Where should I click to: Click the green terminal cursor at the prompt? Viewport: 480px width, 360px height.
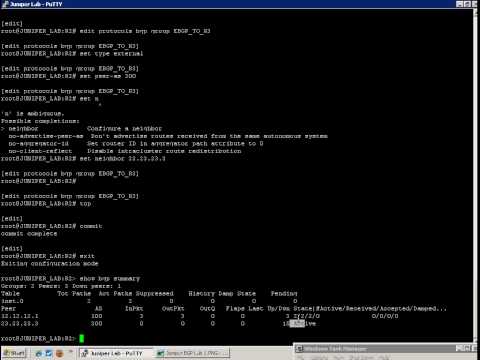click(x=82, y=338)
